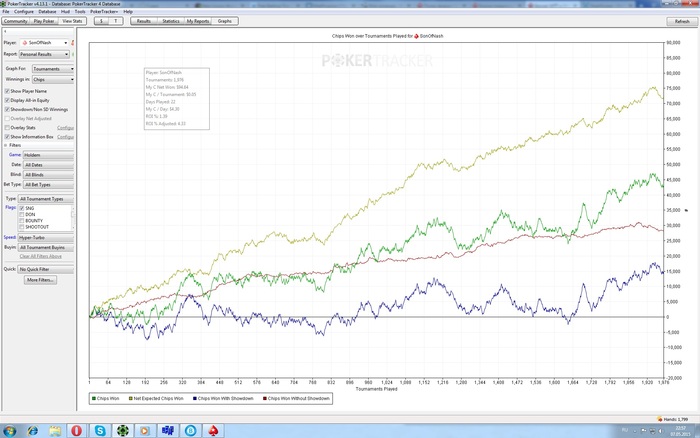This screenshot has height=438, width=700.
Task: Click the Hands status bar icon
Action: 660,419
